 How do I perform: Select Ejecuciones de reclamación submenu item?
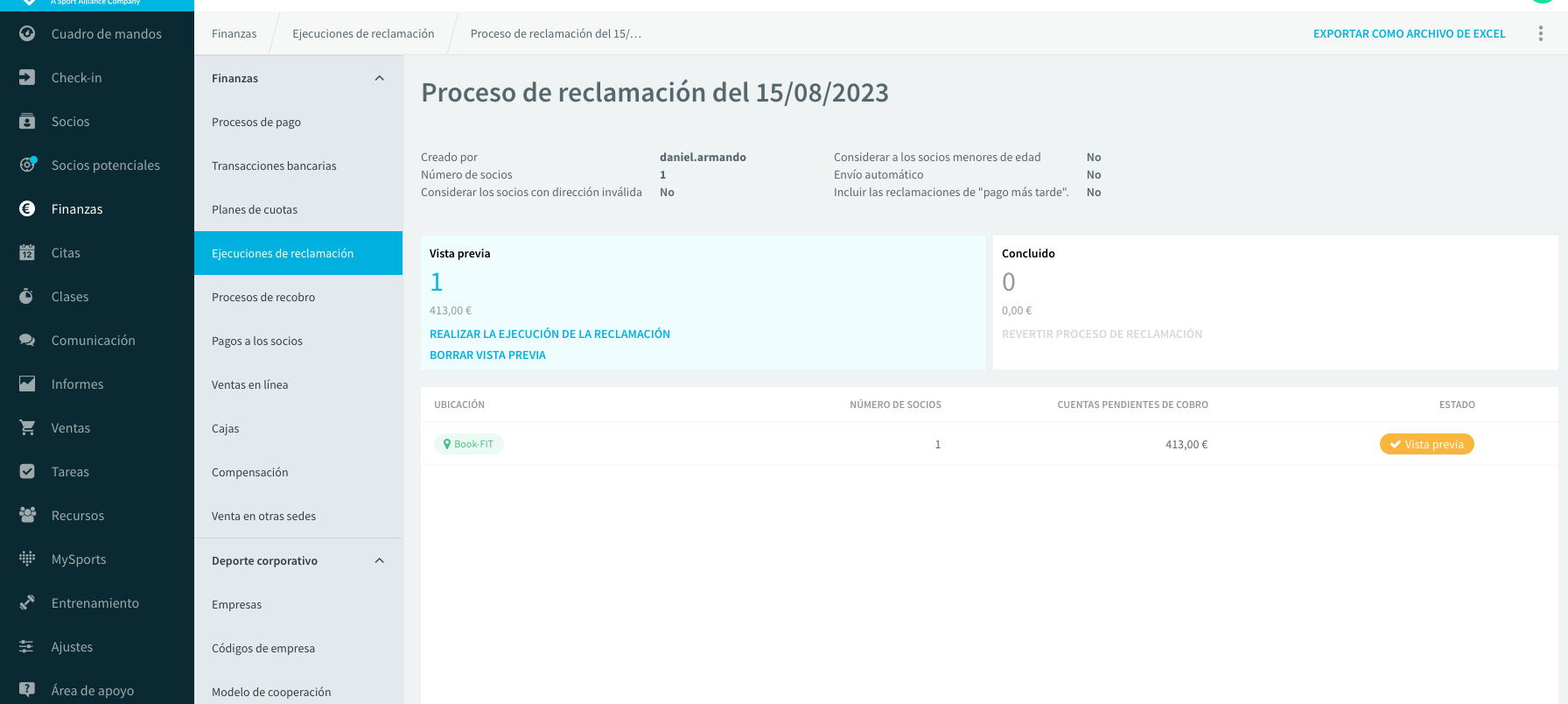pos(298,253)
